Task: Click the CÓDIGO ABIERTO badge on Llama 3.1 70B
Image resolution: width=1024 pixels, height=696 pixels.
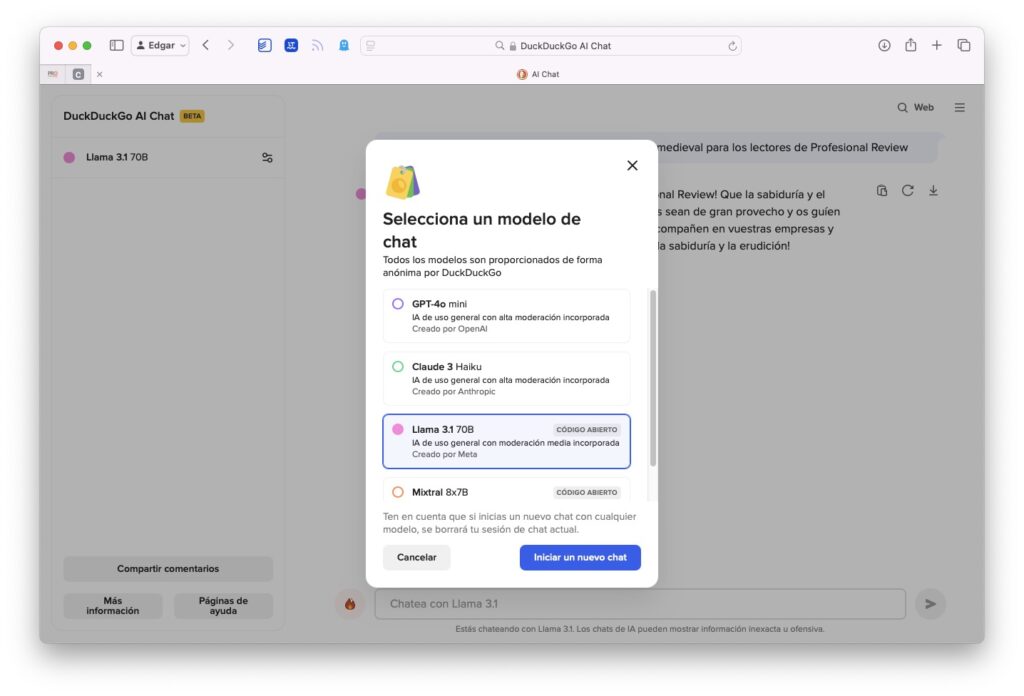Action: 586,430
